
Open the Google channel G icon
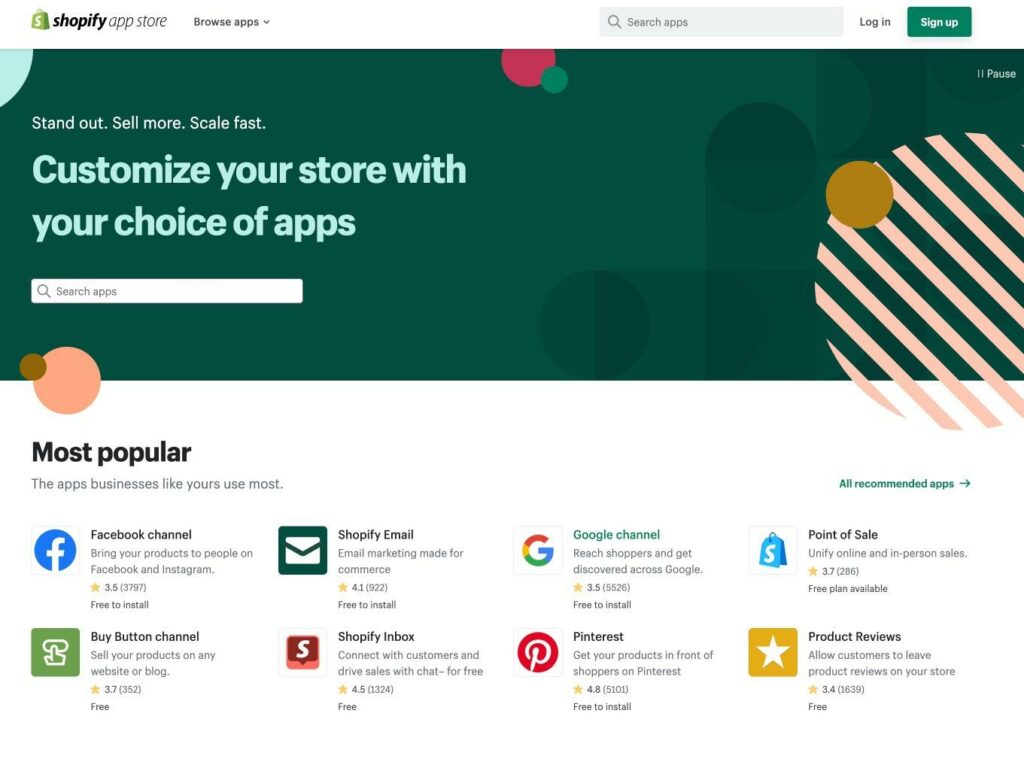coord(537,550)
